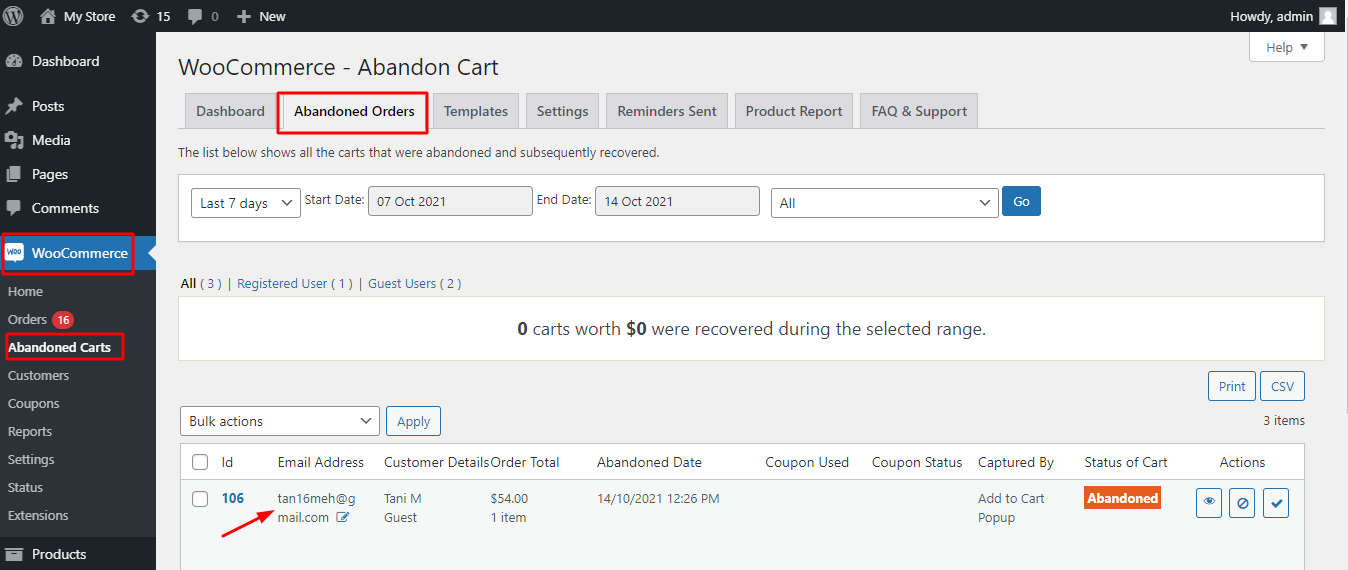Screen dimensions: 1348x570
Task: Open the Dashboard sidebar menu item
Action: click(x=66, y=61)
